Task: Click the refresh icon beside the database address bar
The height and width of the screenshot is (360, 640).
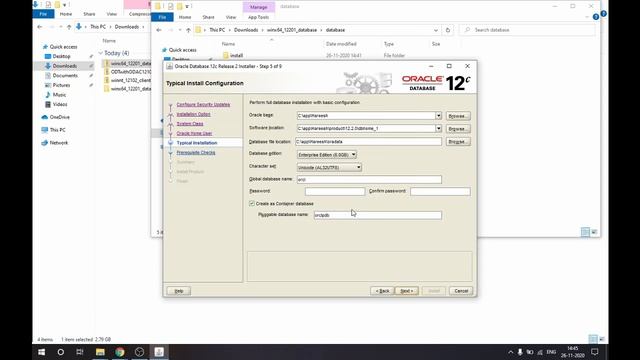Action: 448,30
